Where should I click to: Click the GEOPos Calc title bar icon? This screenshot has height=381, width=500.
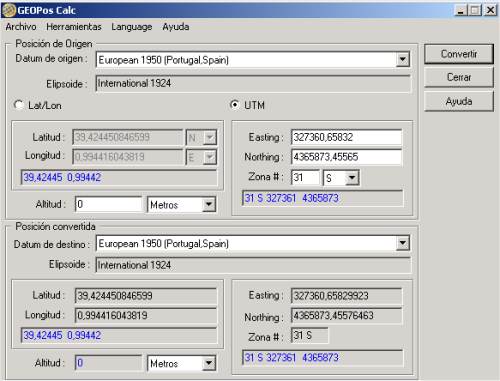click(9, 10)
